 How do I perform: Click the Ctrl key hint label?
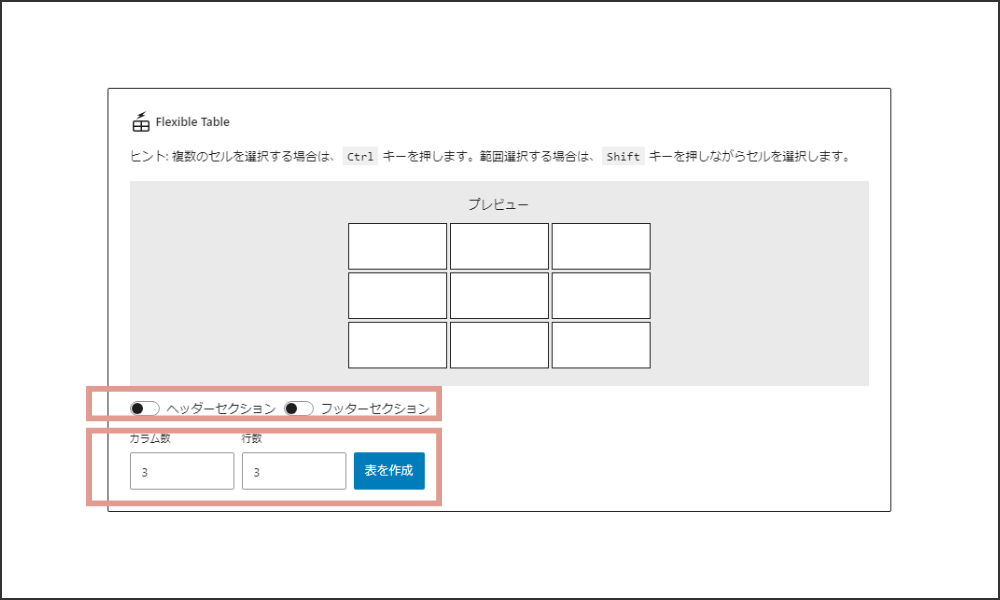click(x=360, y=156)
